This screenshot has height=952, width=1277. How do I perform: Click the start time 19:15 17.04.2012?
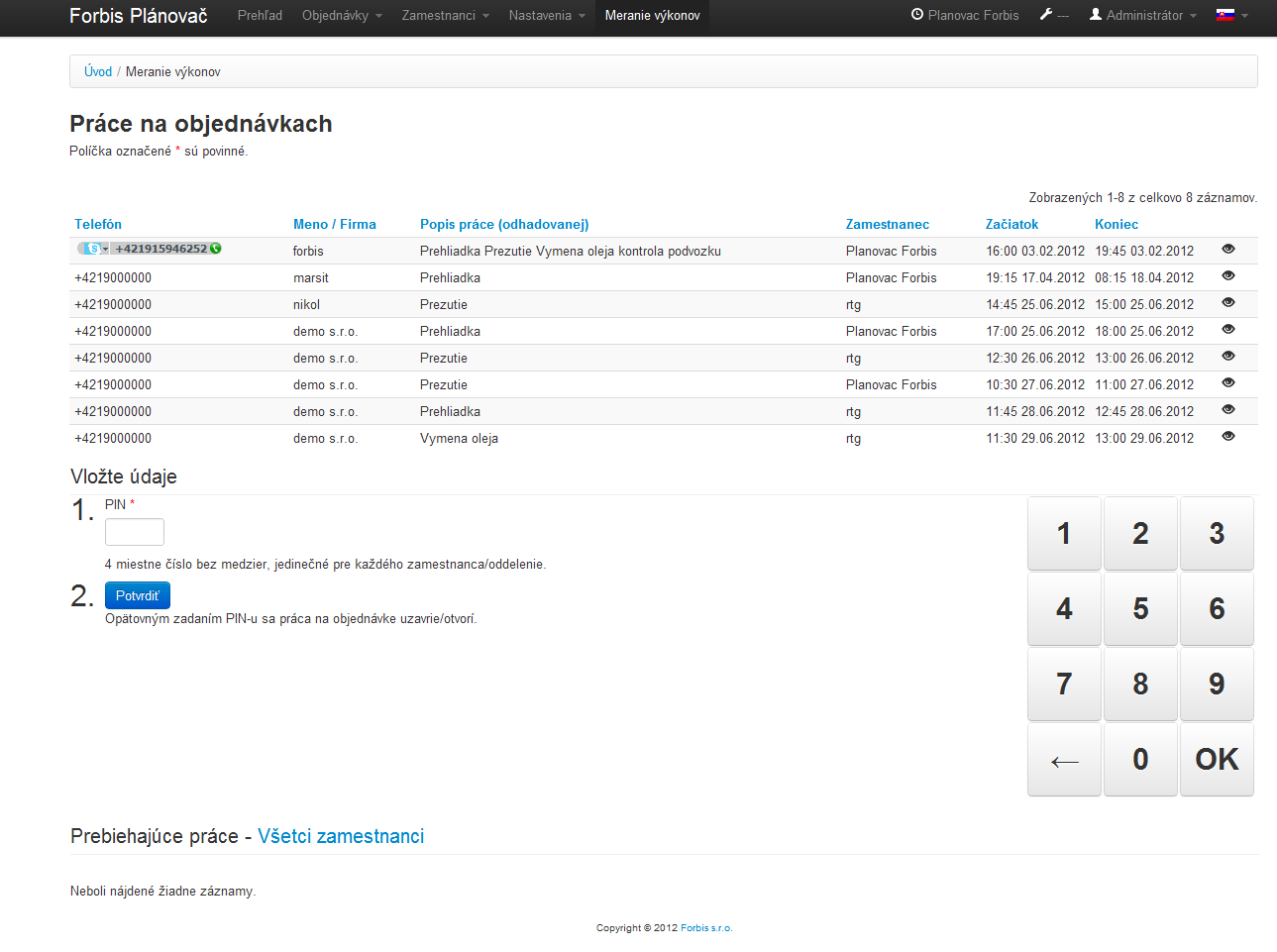pyautogui.click(x=1035, y=277)
